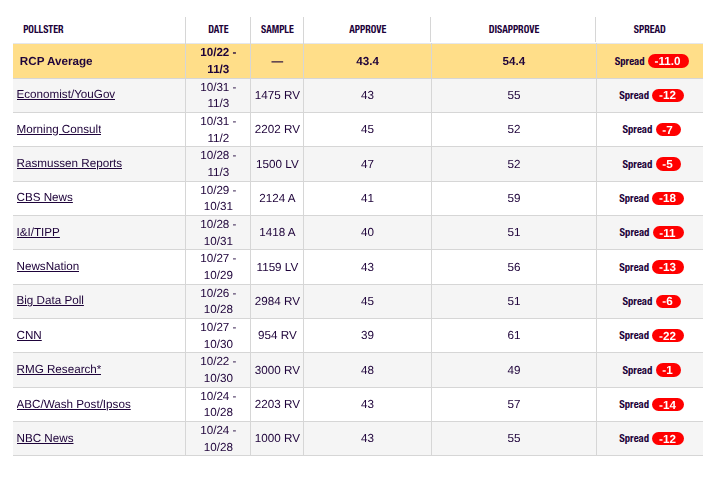Viewport: 708px width, 486px height.
Task: Select the RCP Average row label
Action: [56, 61]
